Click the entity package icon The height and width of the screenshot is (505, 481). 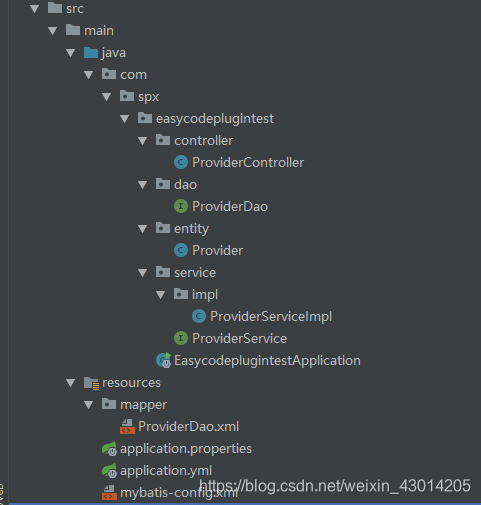point(163,228)
